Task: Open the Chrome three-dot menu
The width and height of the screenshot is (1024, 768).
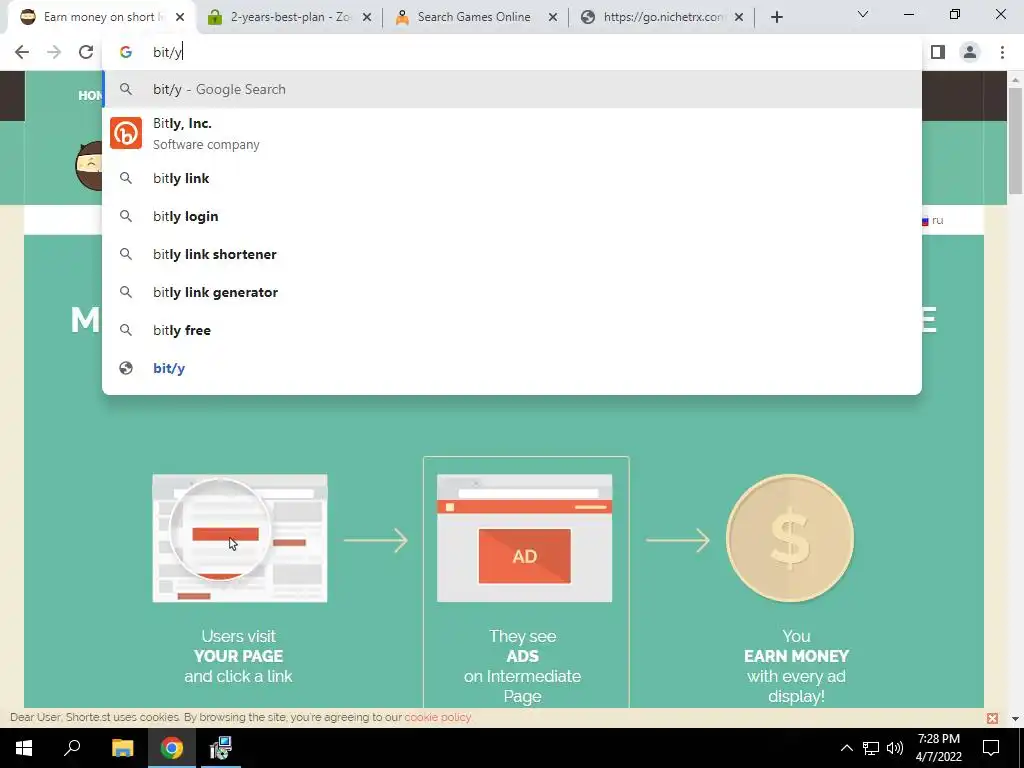Action: (1002, 52)
